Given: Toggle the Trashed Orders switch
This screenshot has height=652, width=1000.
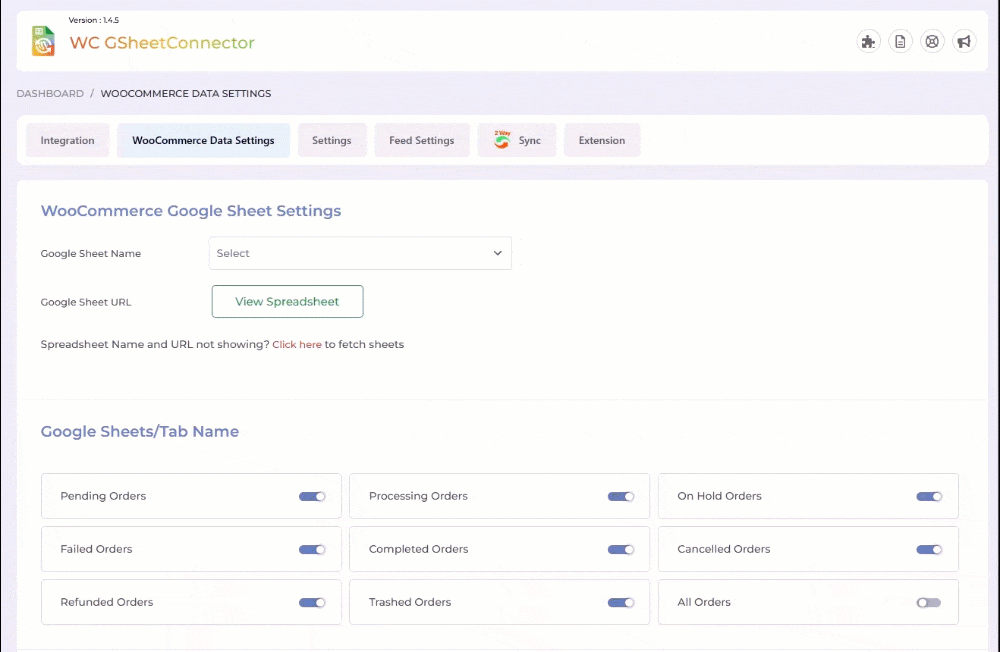Looking at the screenshot, I should point(621,602).
